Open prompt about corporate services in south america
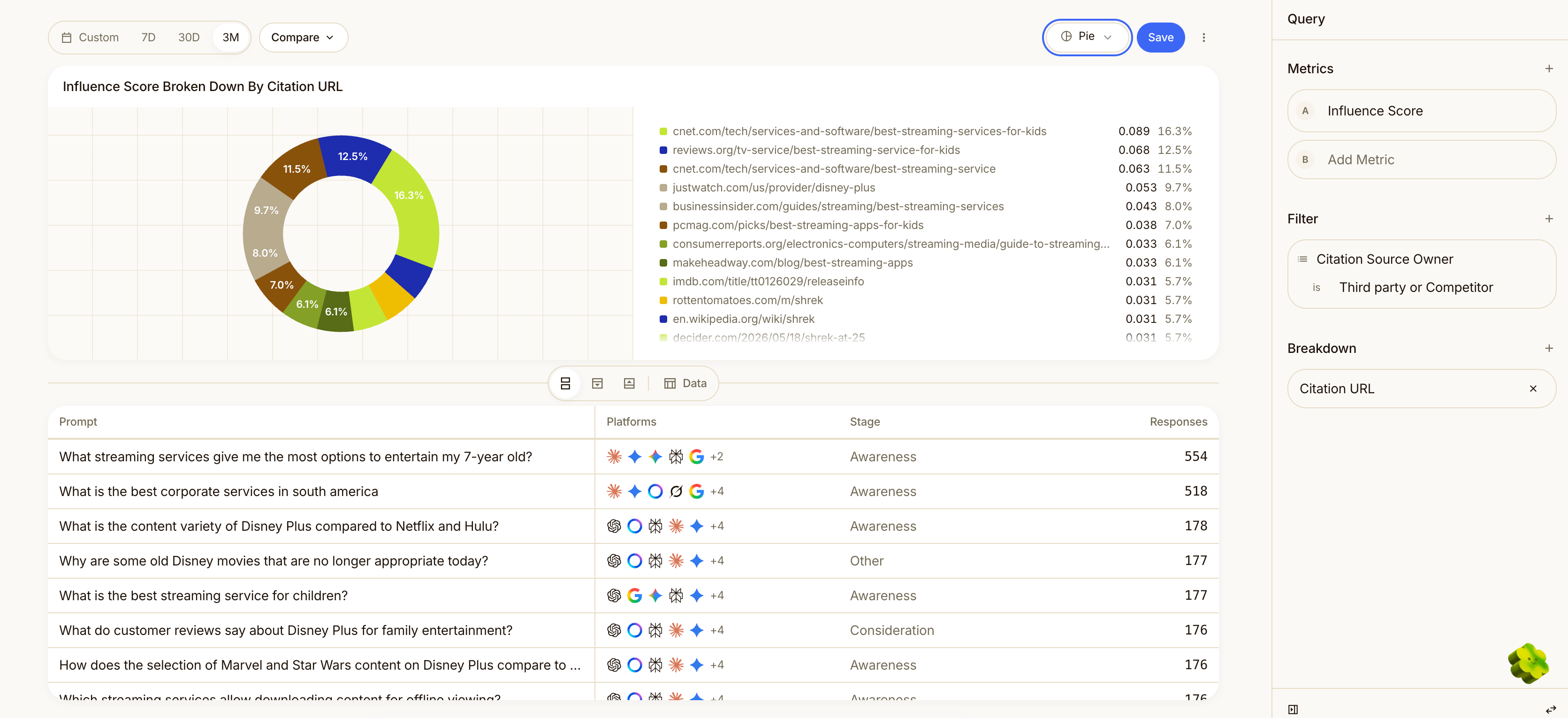This screenshot has width=1568, height=718. 219,491
